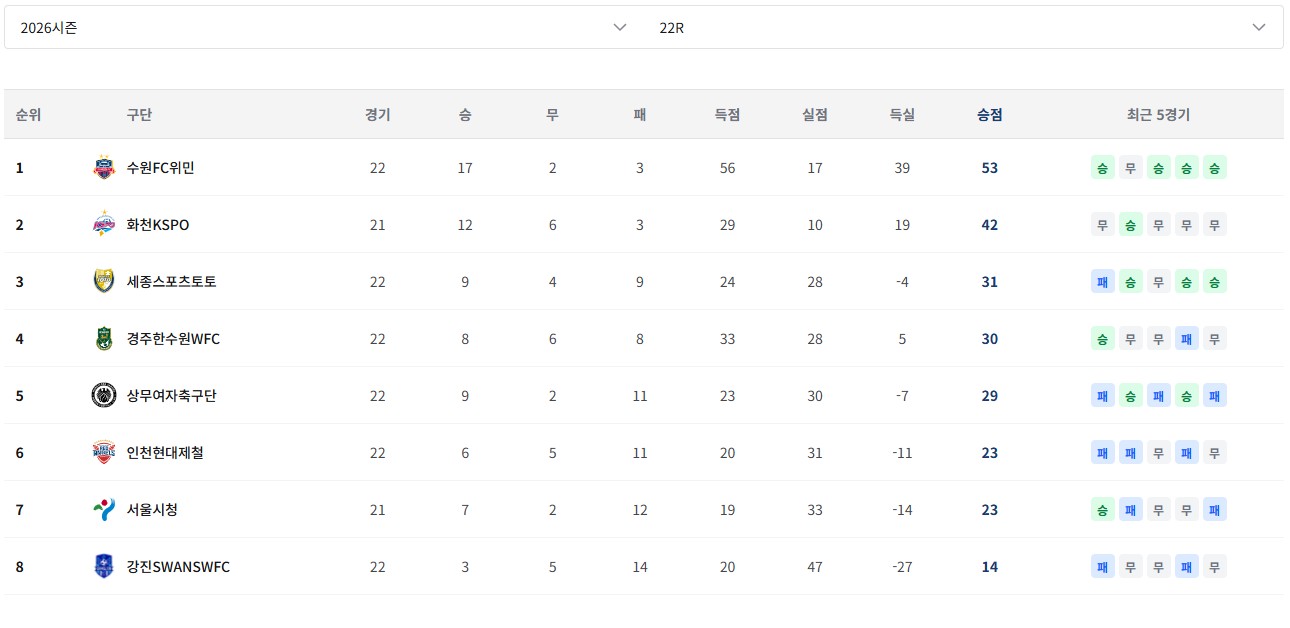The image size is (1290, 628).
Task: Select the 서울시청 emblem icon
Action: 104,509
